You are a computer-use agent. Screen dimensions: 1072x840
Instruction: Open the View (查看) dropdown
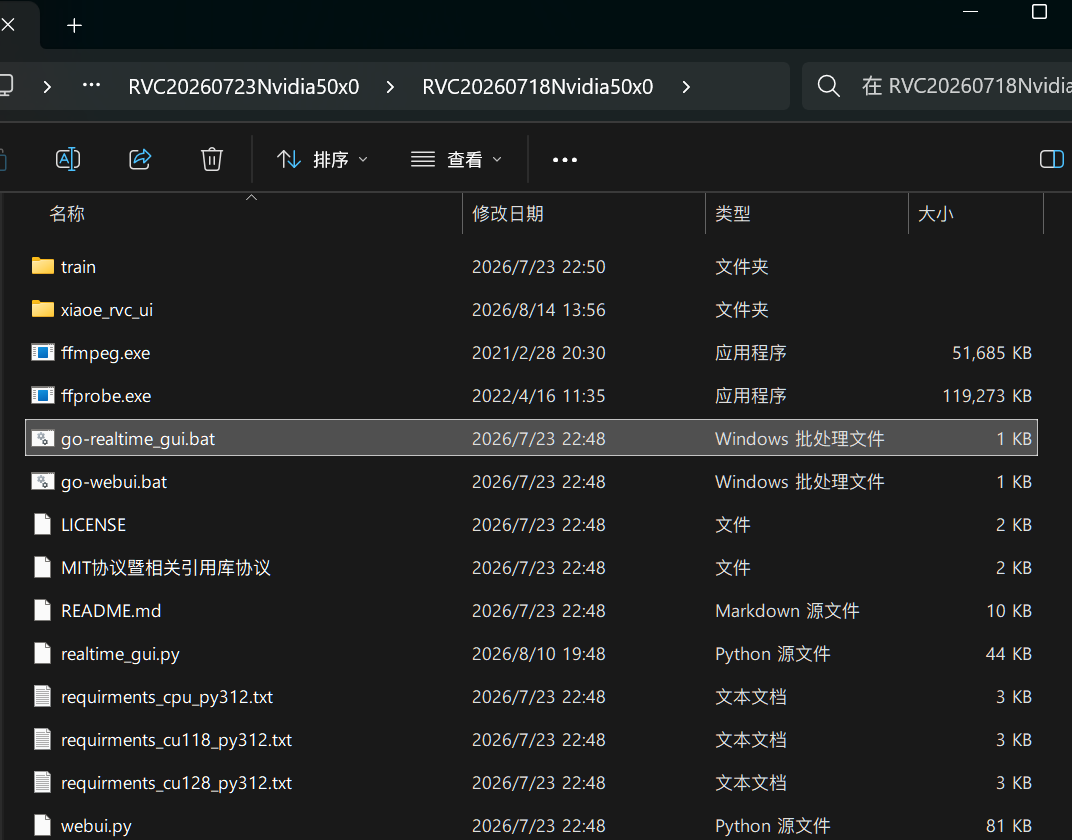tap(457, 159)
